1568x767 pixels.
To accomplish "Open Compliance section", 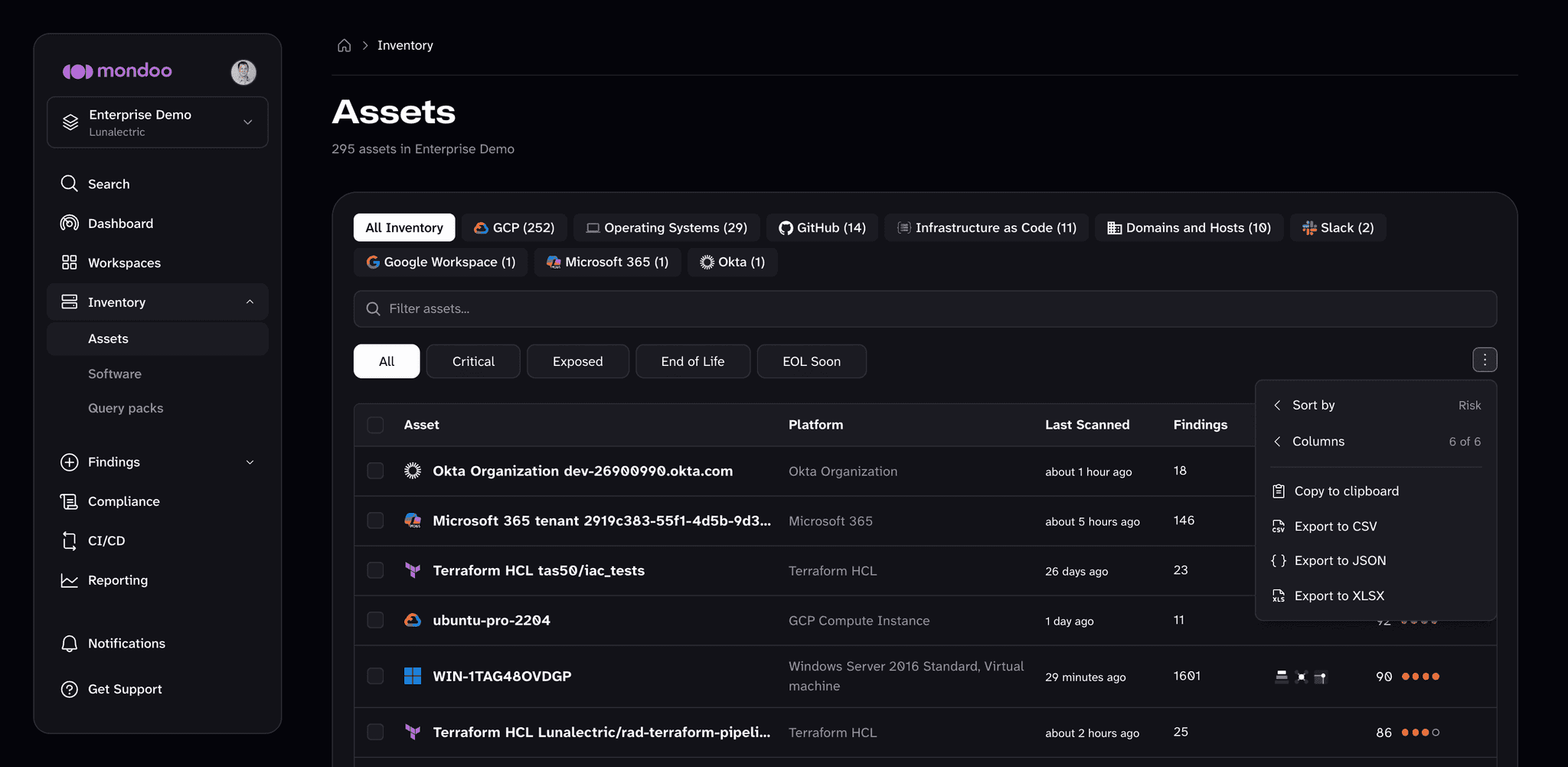I will pyautogui.click(x=157, y=501).
